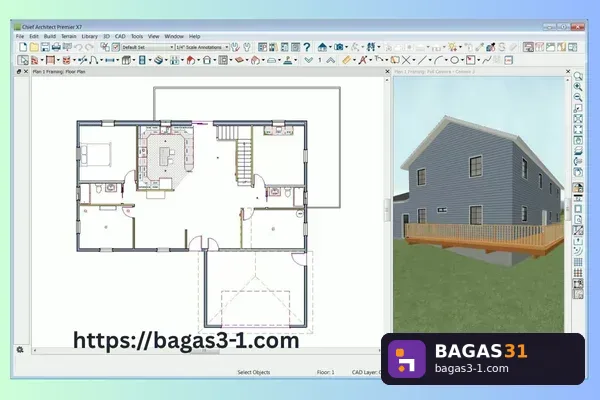
Task: Close the Full Camera view pane
Action: click(568, 72)
